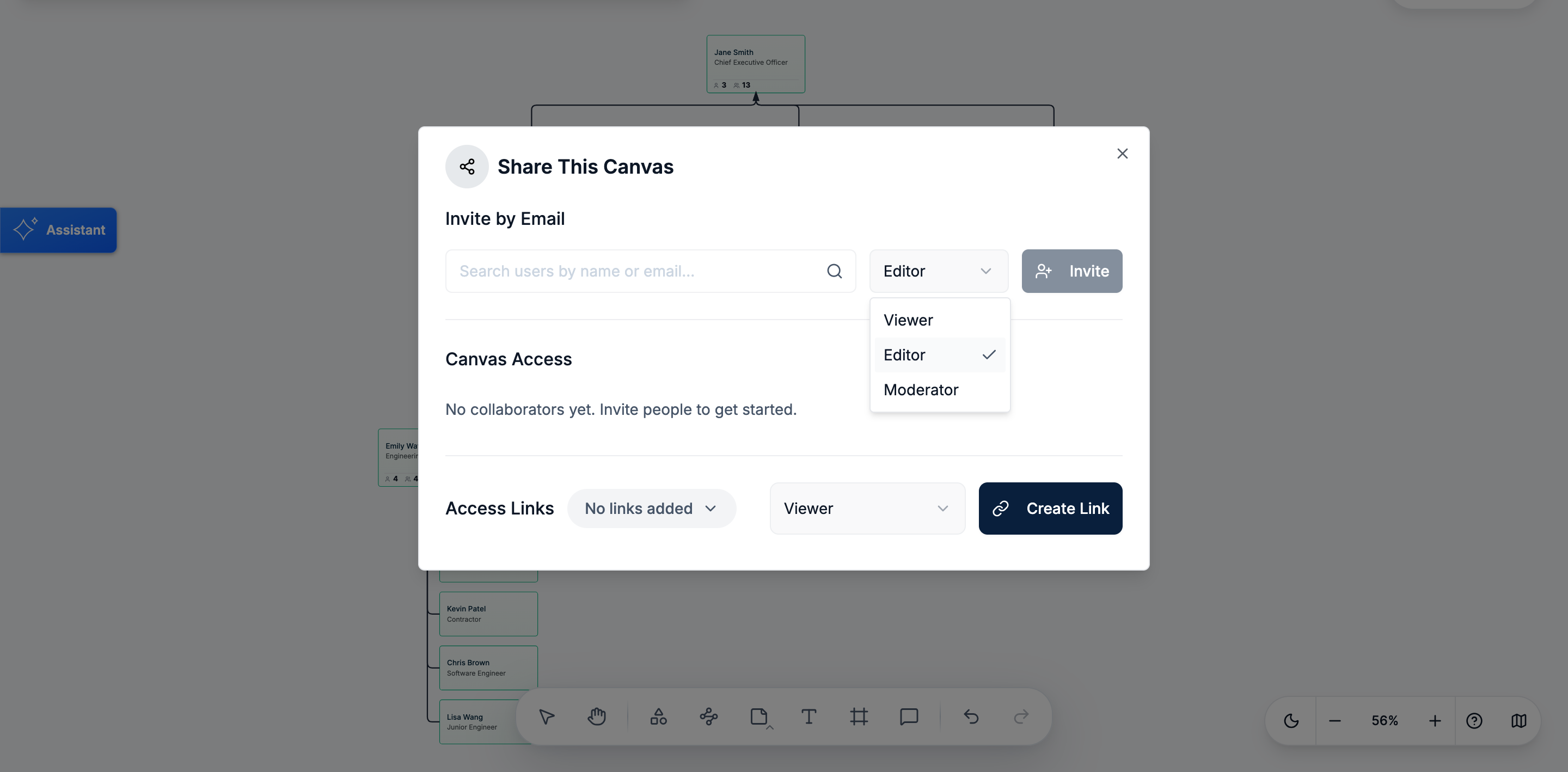This screenshot has height=772, width=1568.
Task: Activate the hand pan tool
Action: (597, 716)
